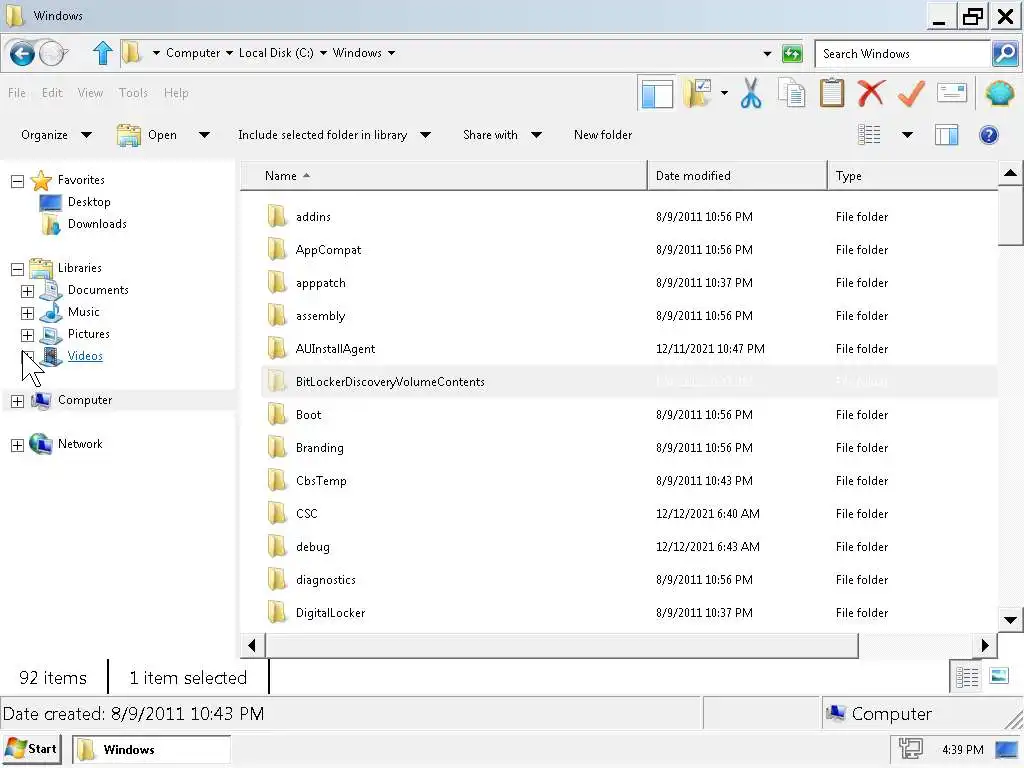Expand the Computer tree node

click(x=18, y=401)
